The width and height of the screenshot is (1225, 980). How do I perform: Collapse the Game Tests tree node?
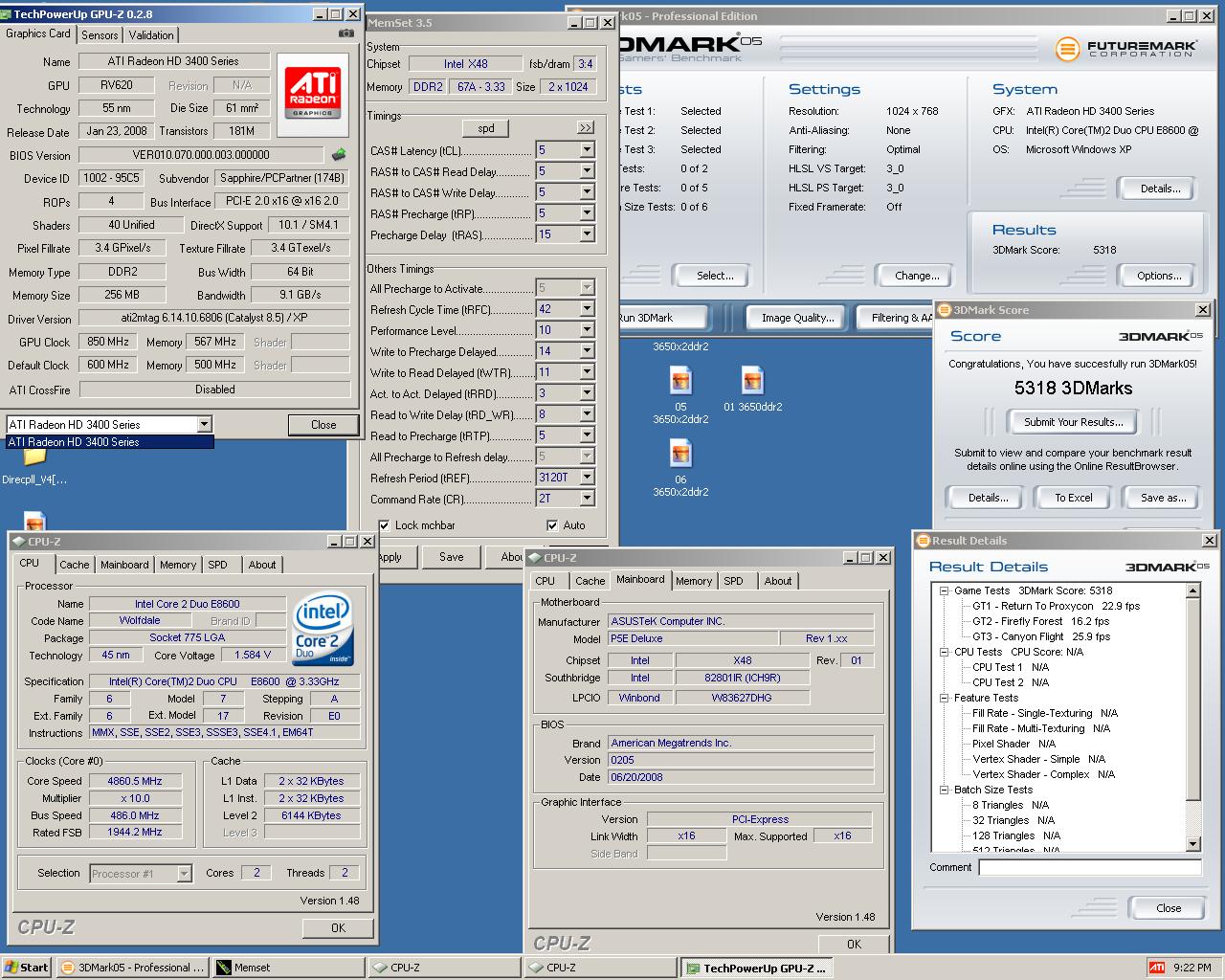(945, 590)
